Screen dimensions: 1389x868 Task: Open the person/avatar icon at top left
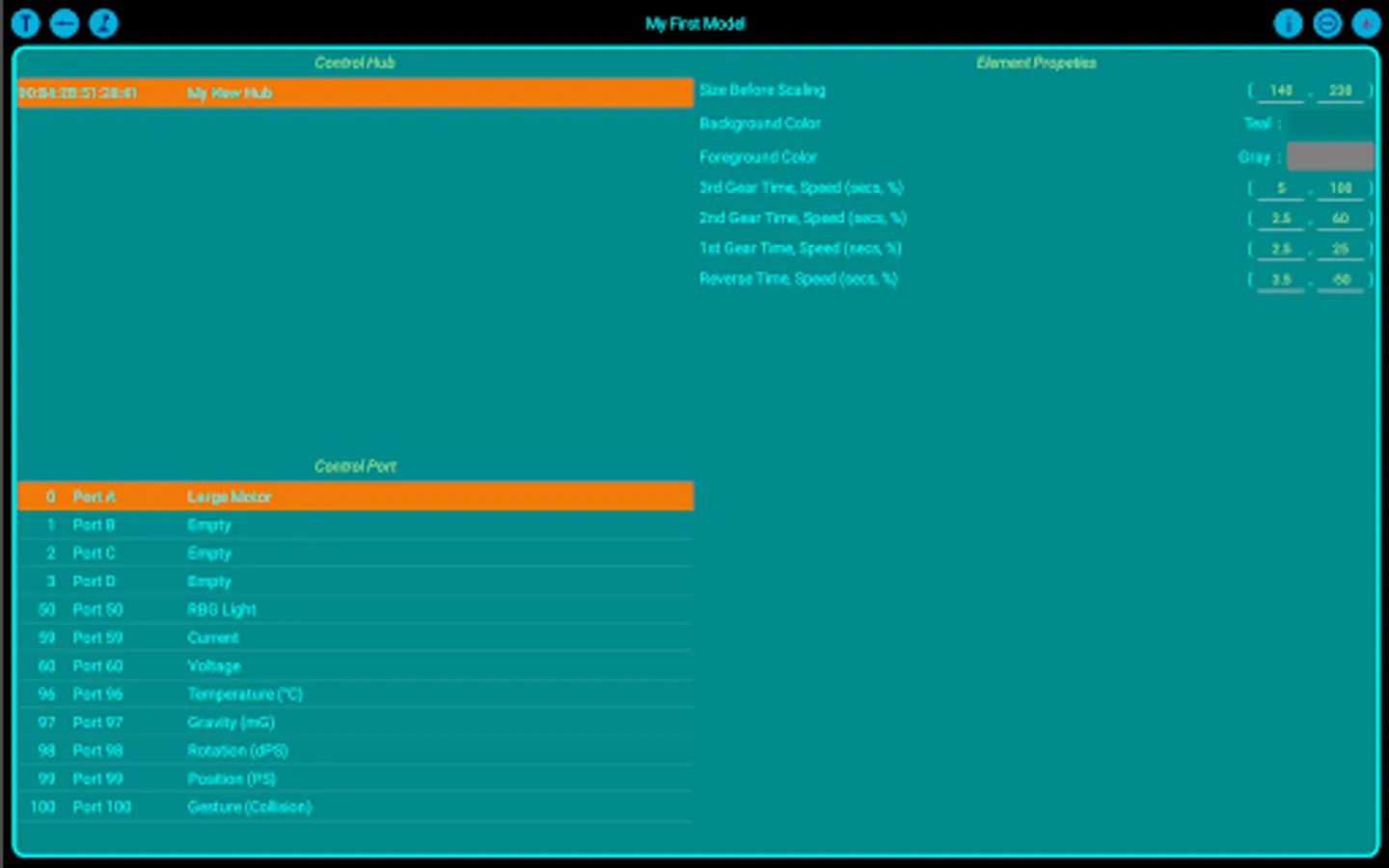point(103,23)
